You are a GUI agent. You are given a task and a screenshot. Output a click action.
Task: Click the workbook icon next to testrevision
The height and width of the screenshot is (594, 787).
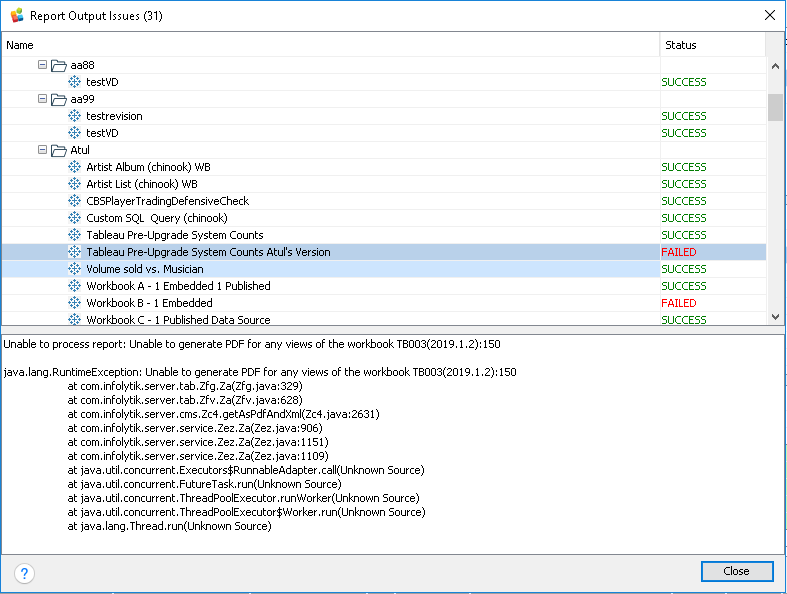point(74,116)
